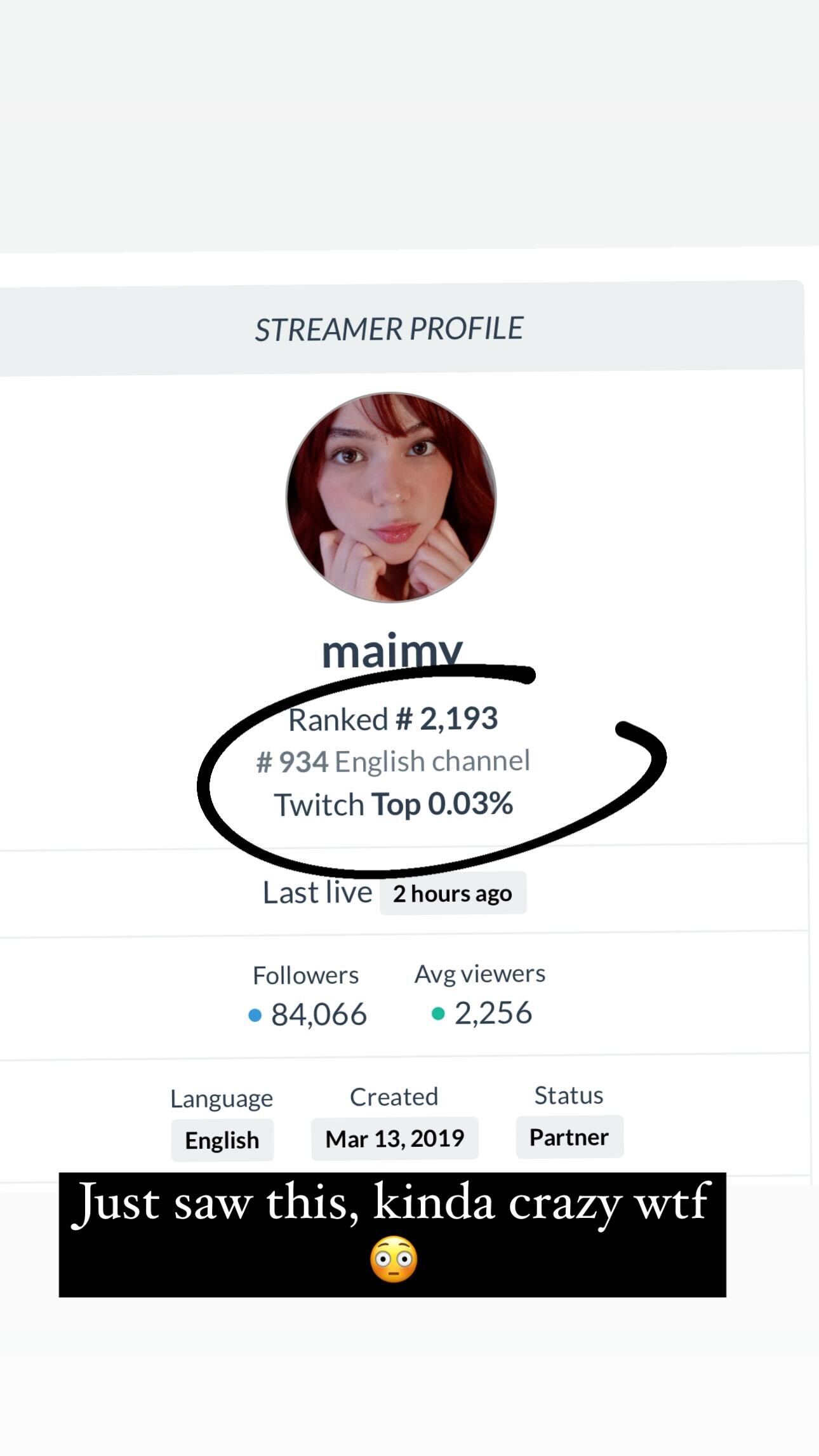Click the Followers label
819x1456 pixels.
click(305, 975)
